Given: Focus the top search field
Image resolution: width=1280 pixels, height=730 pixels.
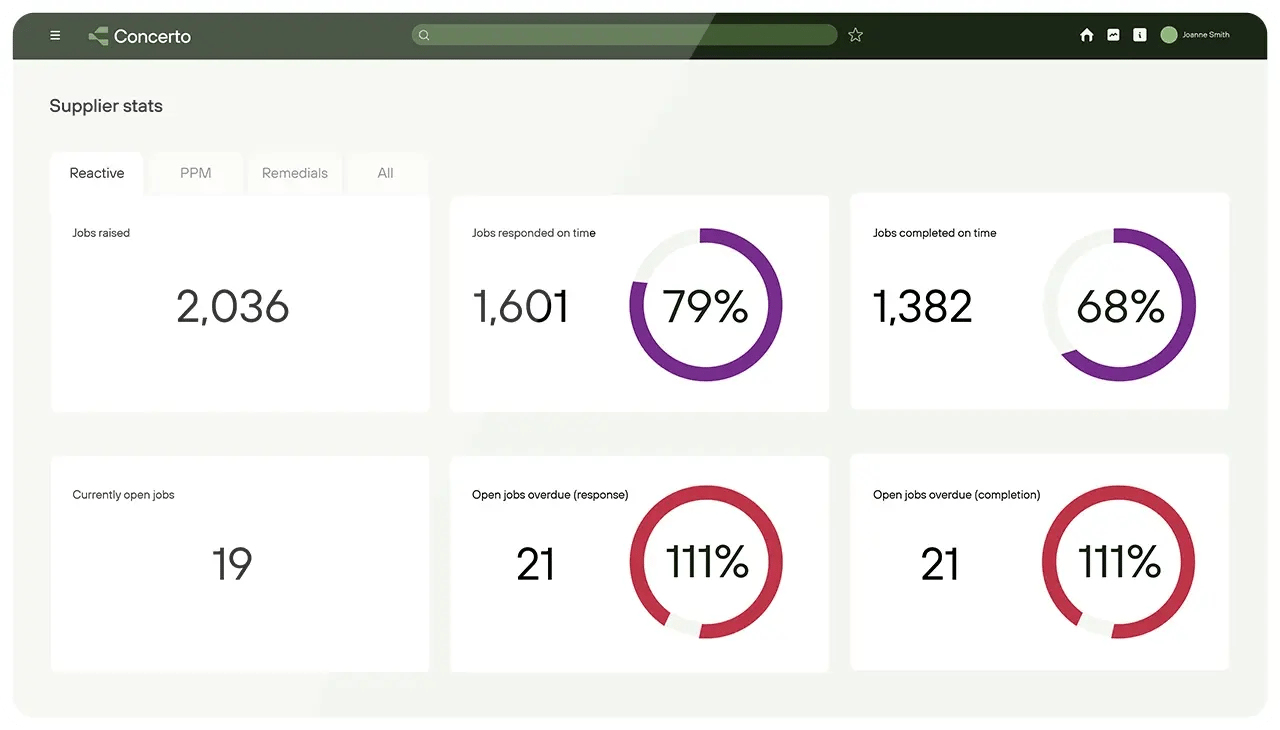Looking at the screenshot, I should click(x=624, y=35).
